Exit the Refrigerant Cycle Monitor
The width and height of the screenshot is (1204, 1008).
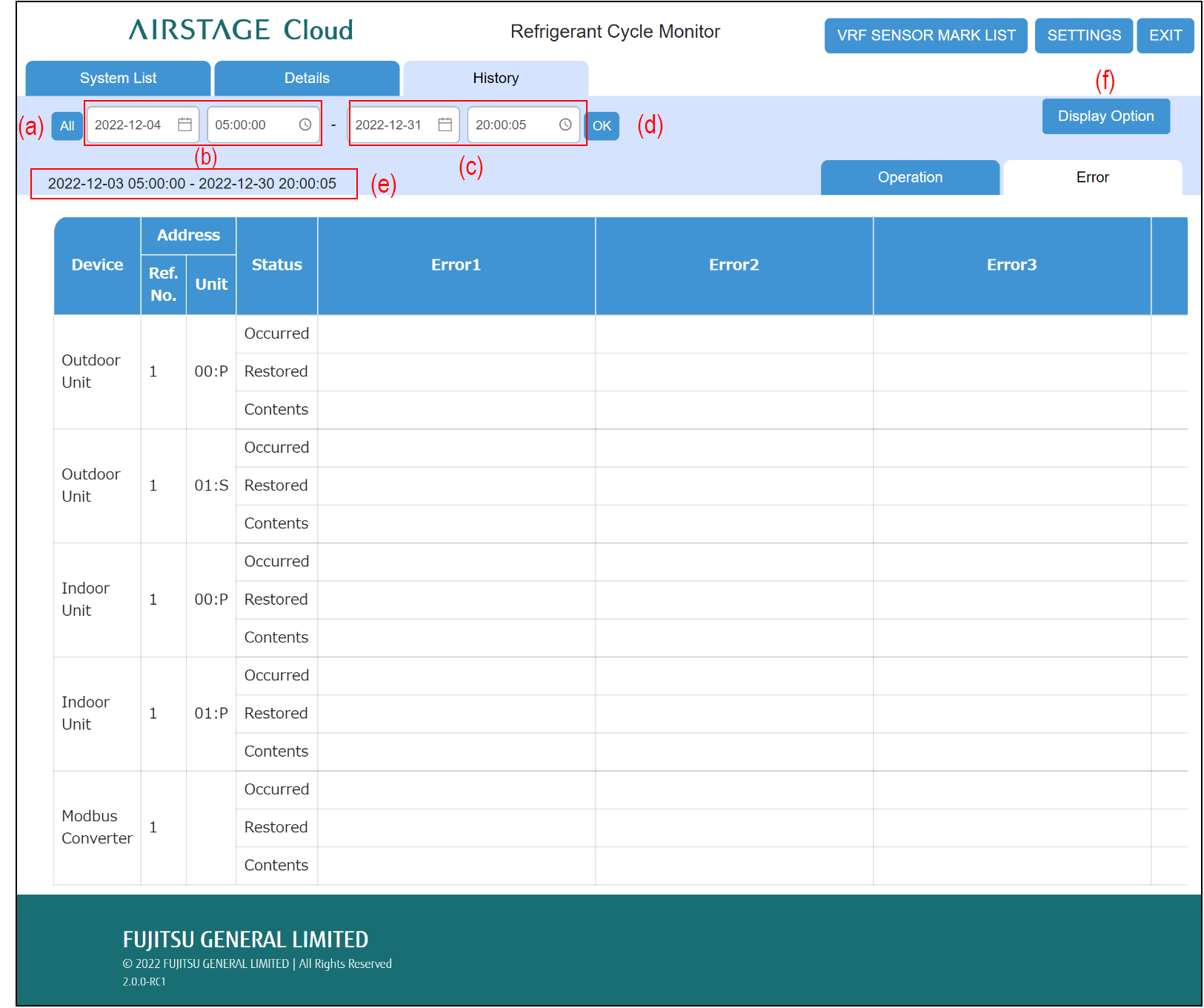1165,36
